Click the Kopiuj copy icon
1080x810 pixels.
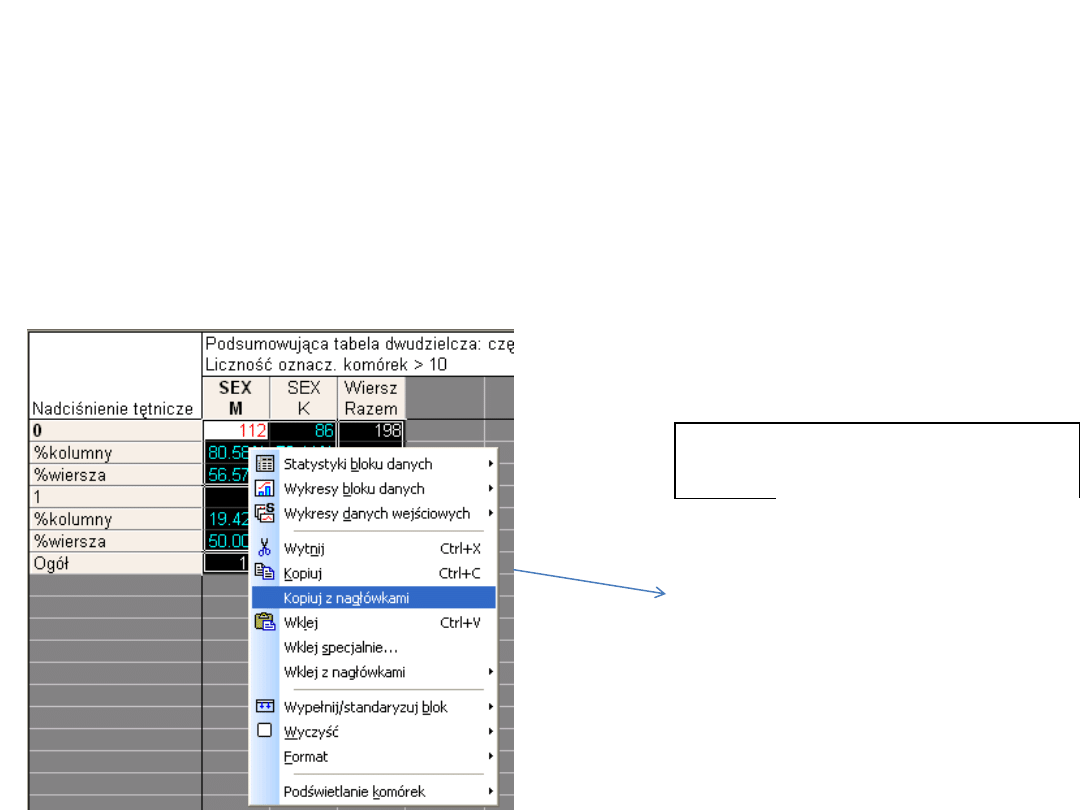265,573
